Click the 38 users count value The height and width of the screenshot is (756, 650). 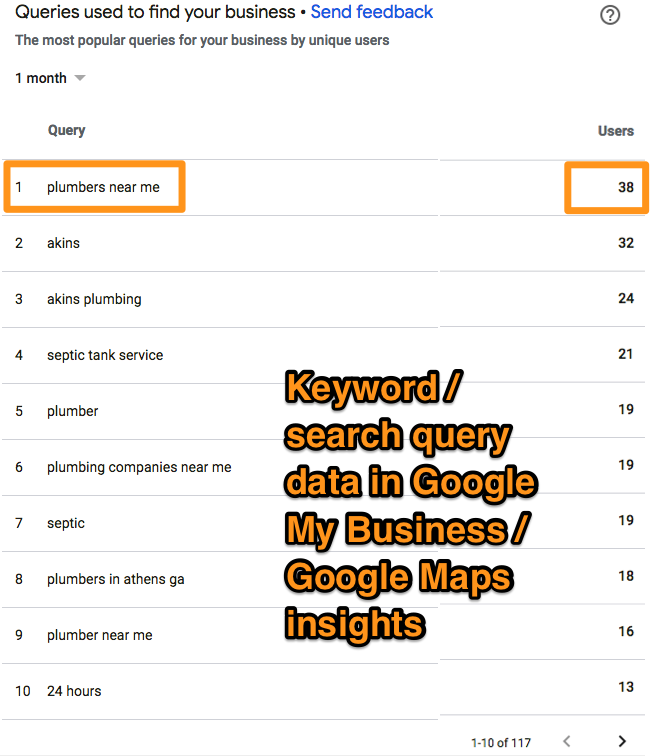click(626, 187)
